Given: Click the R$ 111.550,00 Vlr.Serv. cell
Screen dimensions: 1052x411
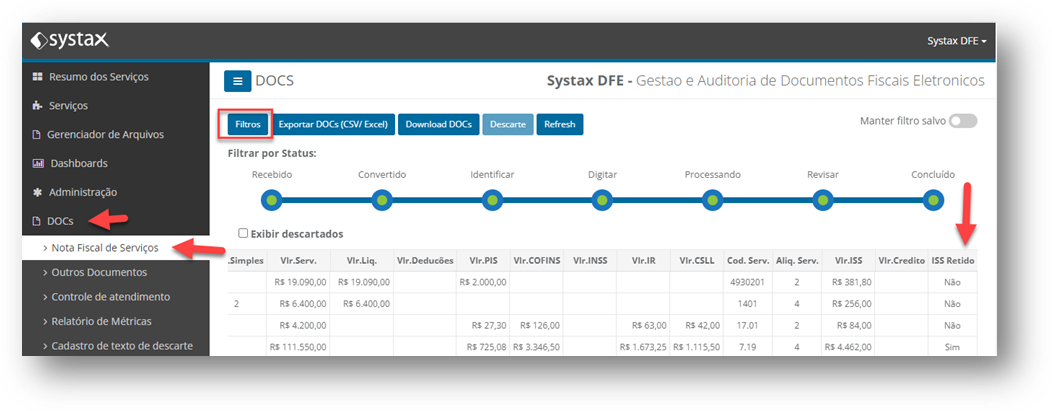Looking at the screenshot, I should pyautogui.click(x=300, y=347).
